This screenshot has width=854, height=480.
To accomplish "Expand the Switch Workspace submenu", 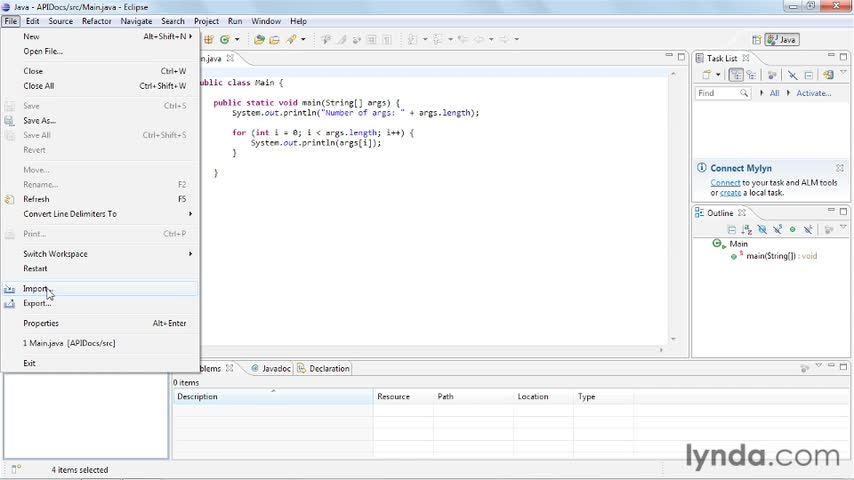I will [x=189, y=254].
